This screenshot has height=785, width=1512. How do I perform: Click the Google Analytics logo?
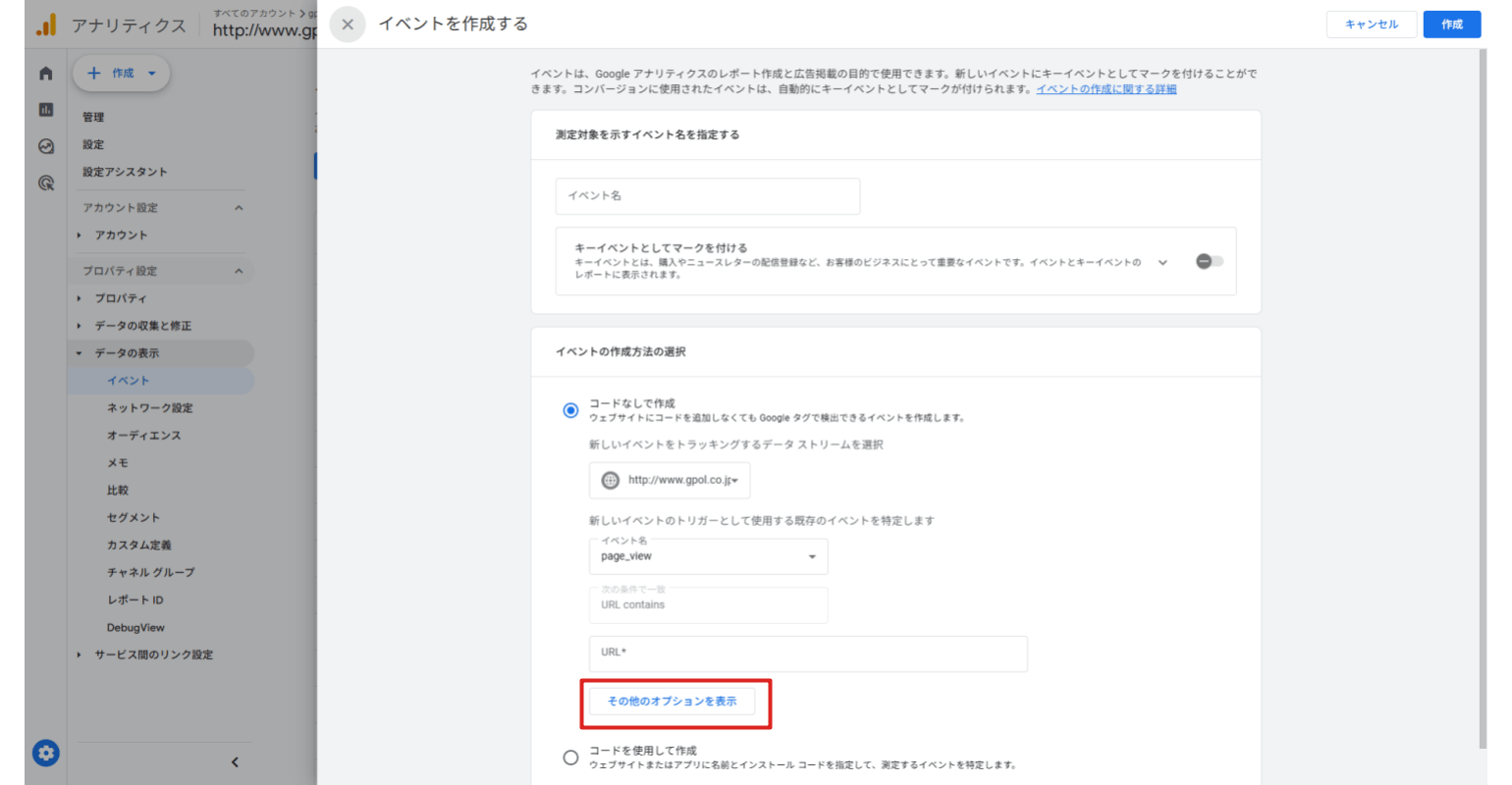44,25
